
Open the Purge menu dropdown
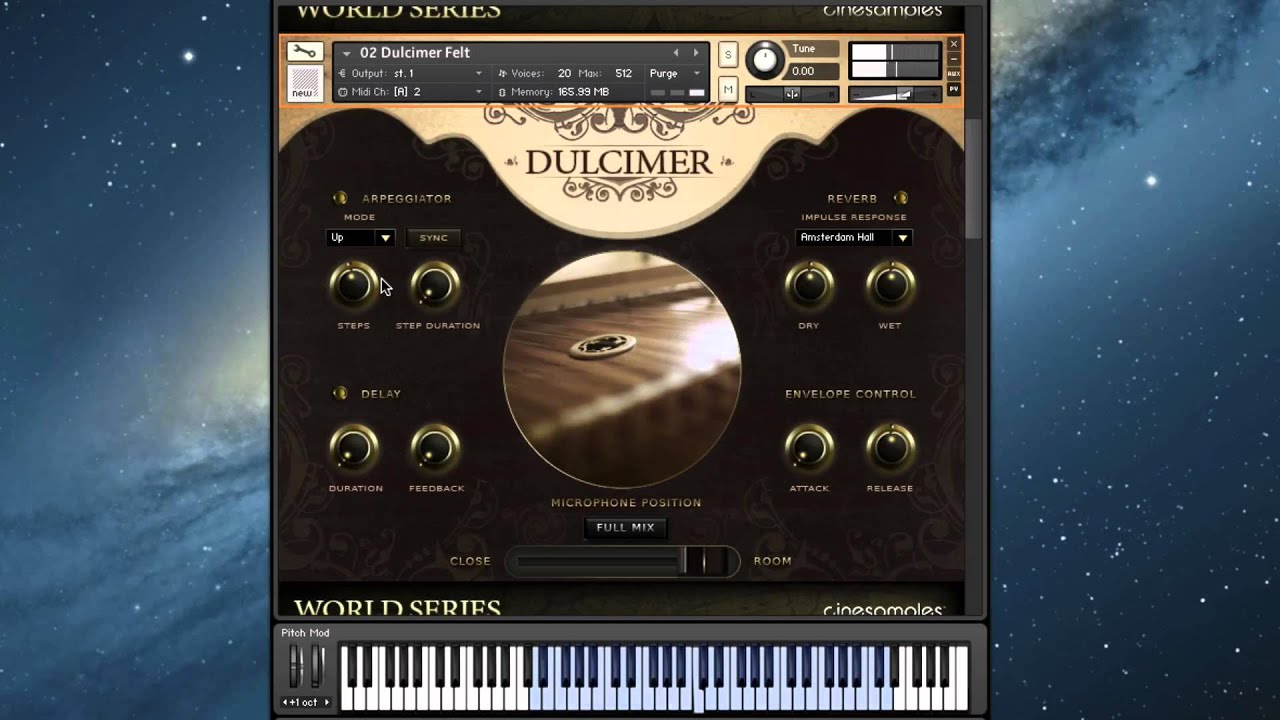[675, 73]
